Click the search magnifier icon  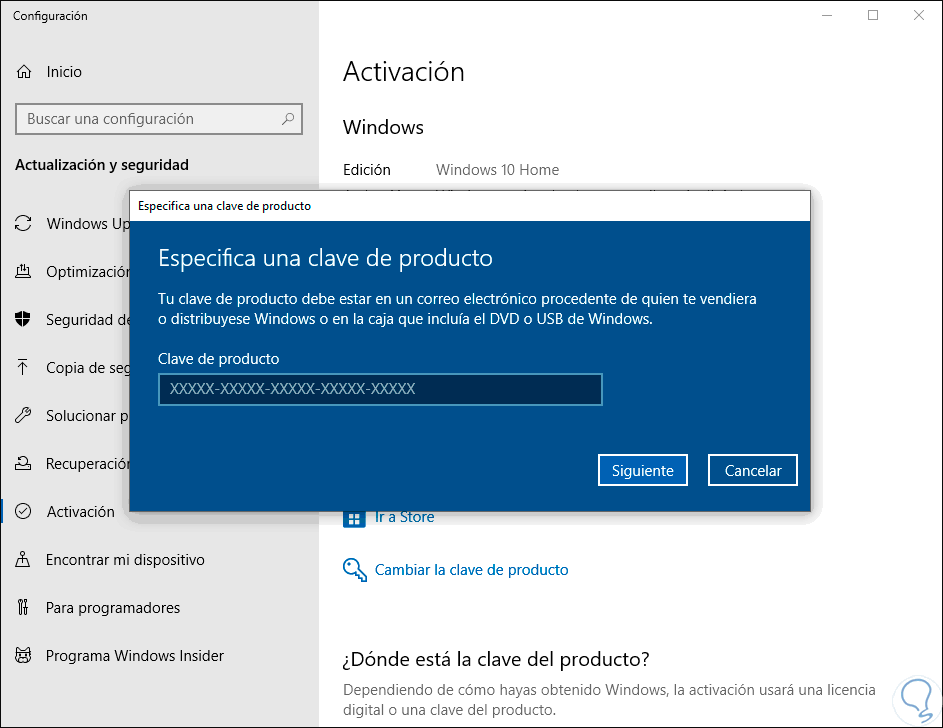click(x=288, y=119)
